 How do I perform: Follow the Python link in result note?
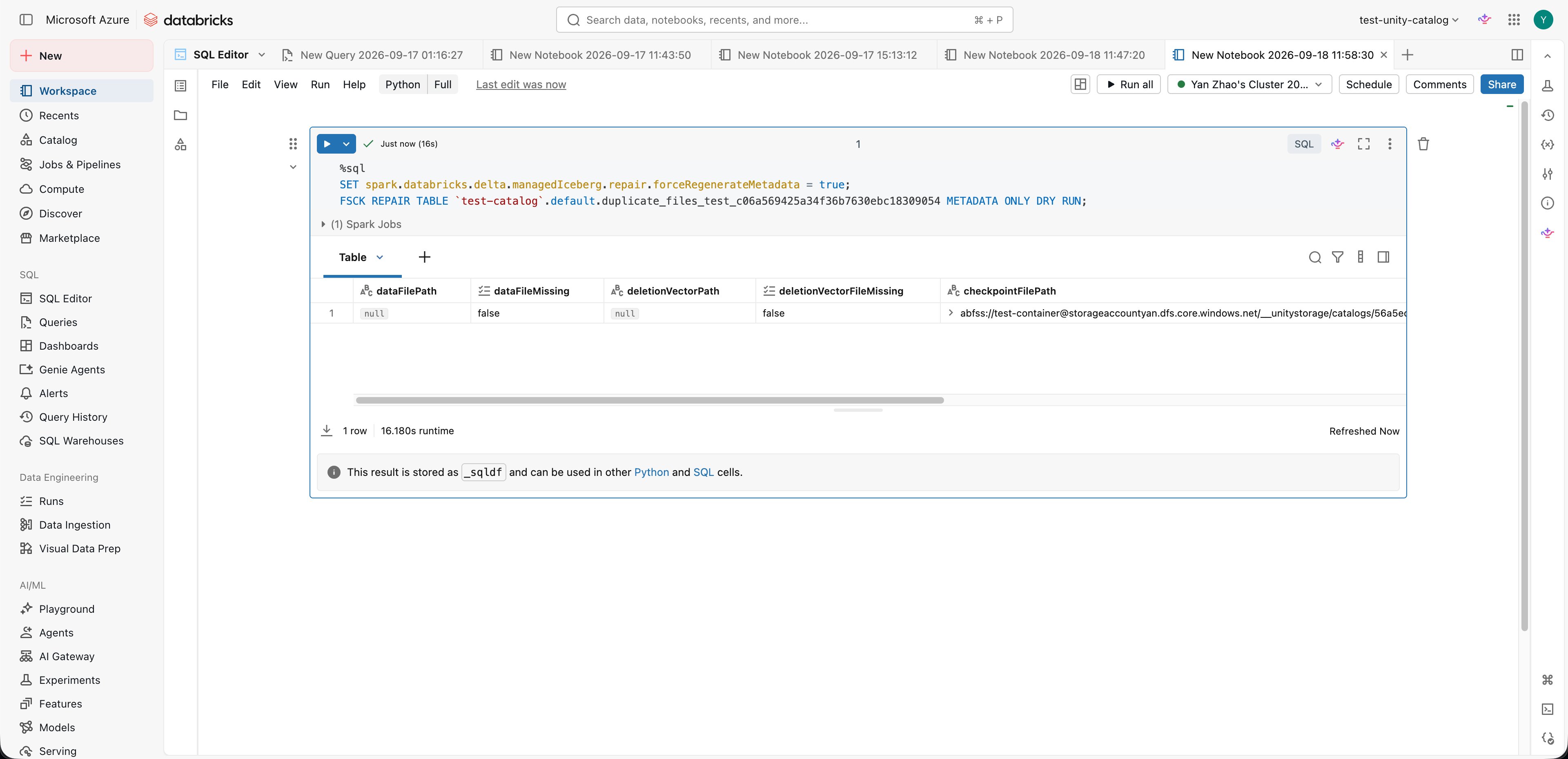tap(651, 472)
